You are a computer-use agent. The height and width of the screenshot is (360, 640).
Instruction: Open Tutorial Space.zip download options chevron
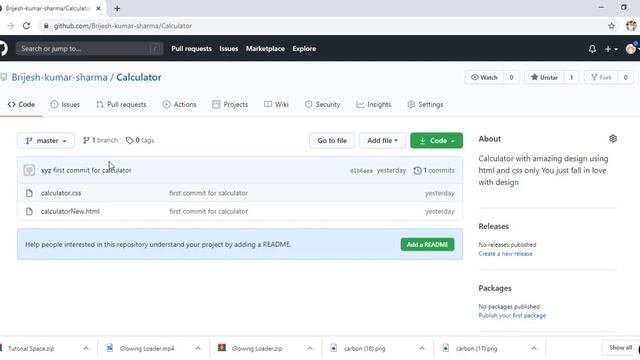click(x=86, y=349)
